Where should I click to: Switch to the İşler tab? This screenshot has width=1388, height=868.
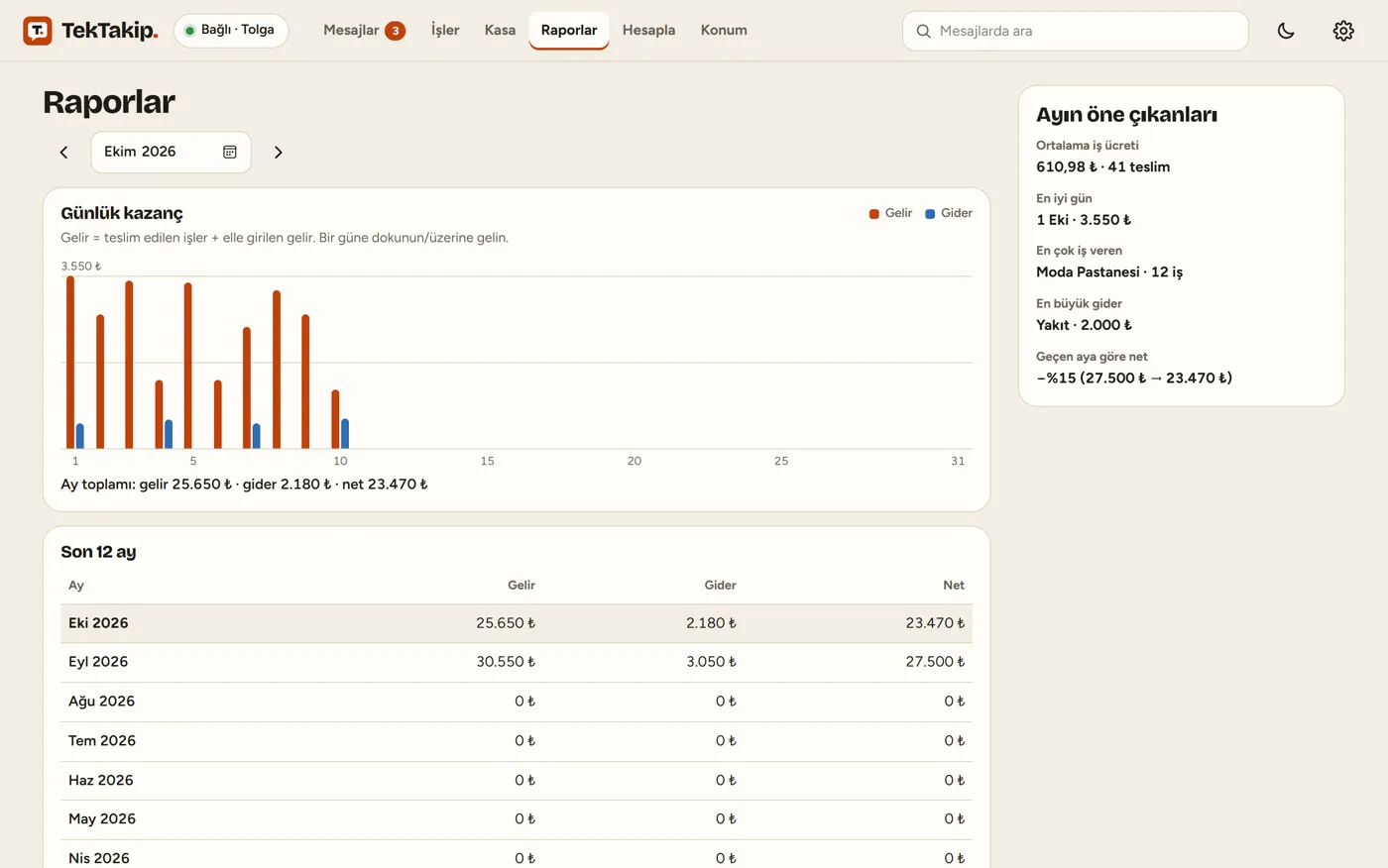point(445,30)
